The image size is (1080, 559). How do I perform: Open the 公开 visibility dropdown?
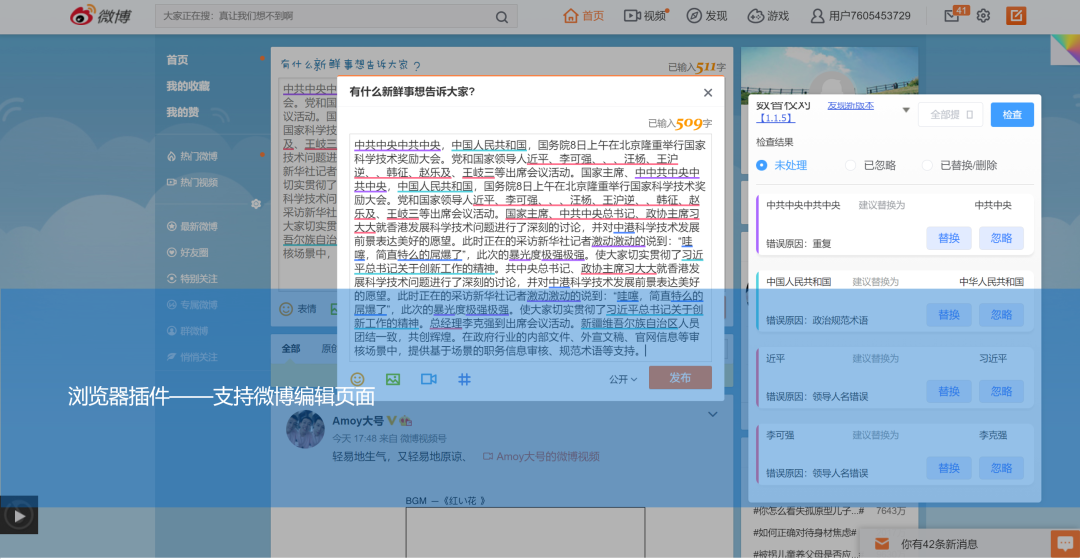click(623, 379)
